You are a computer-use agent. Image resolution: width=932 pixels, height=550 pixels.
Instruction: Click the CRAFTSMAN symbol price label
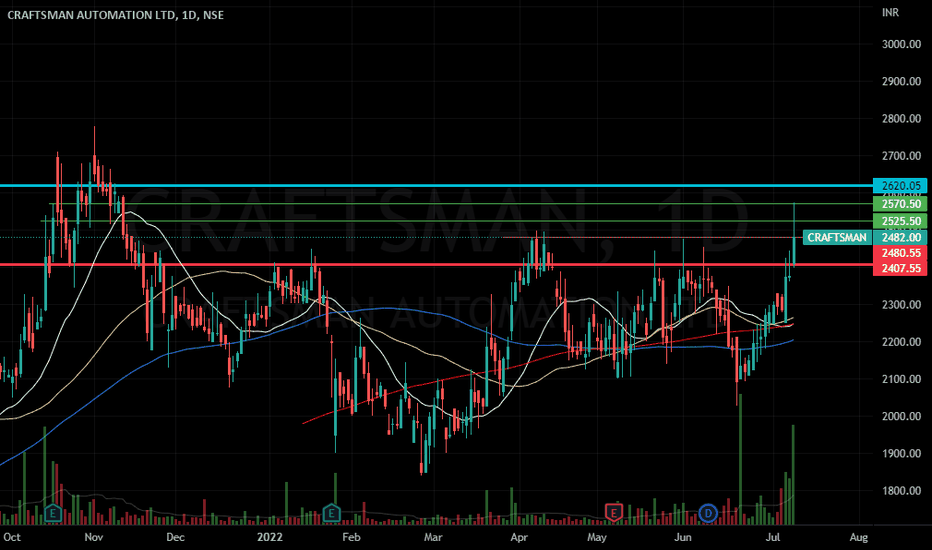pyautogui.click(x=837, y=237)
